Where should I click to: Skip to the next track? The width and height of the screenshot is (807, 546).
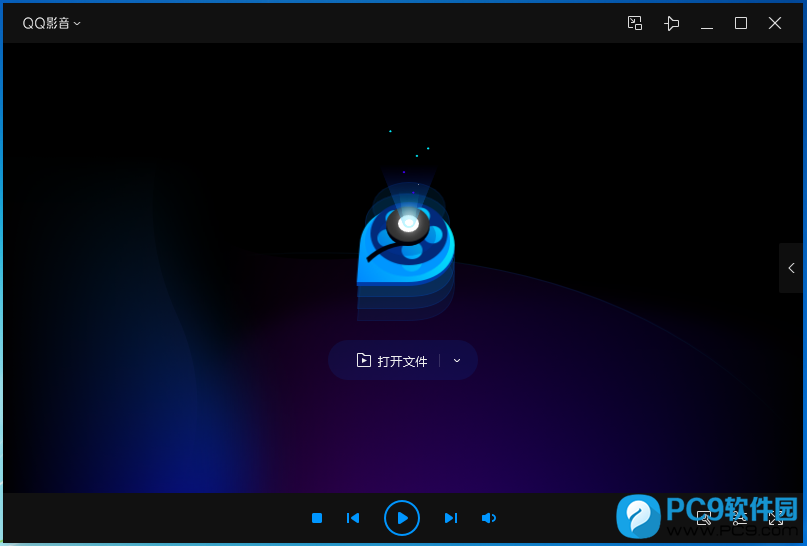point(451,518)
